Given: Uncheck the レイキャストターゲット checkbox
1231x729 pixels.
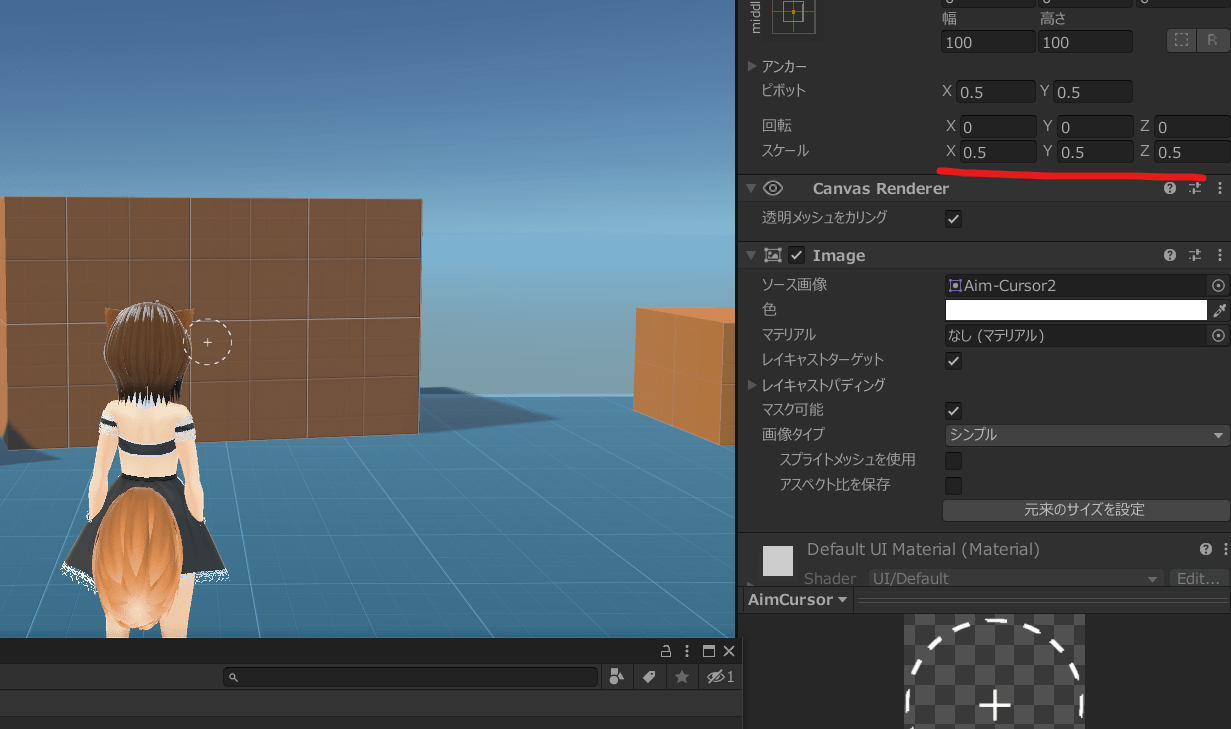Looking at the screenshot, I should coord(954,360).
